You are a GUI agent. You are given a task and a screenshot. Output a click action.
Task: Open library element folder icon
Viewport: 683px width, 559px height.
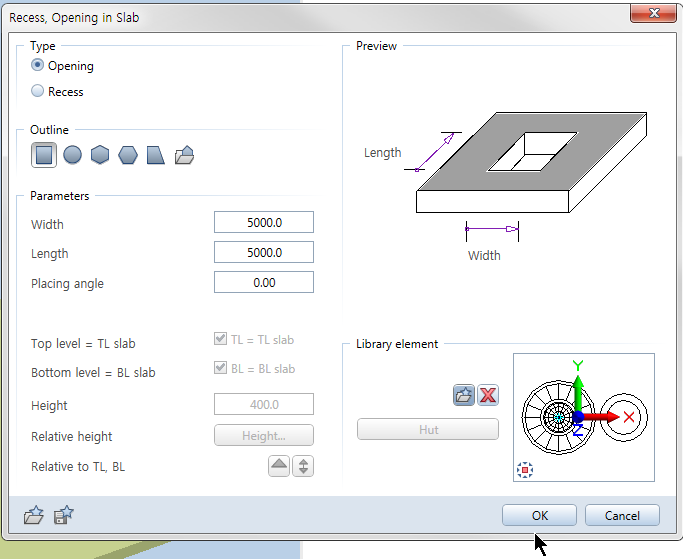[x=463, y=395]
